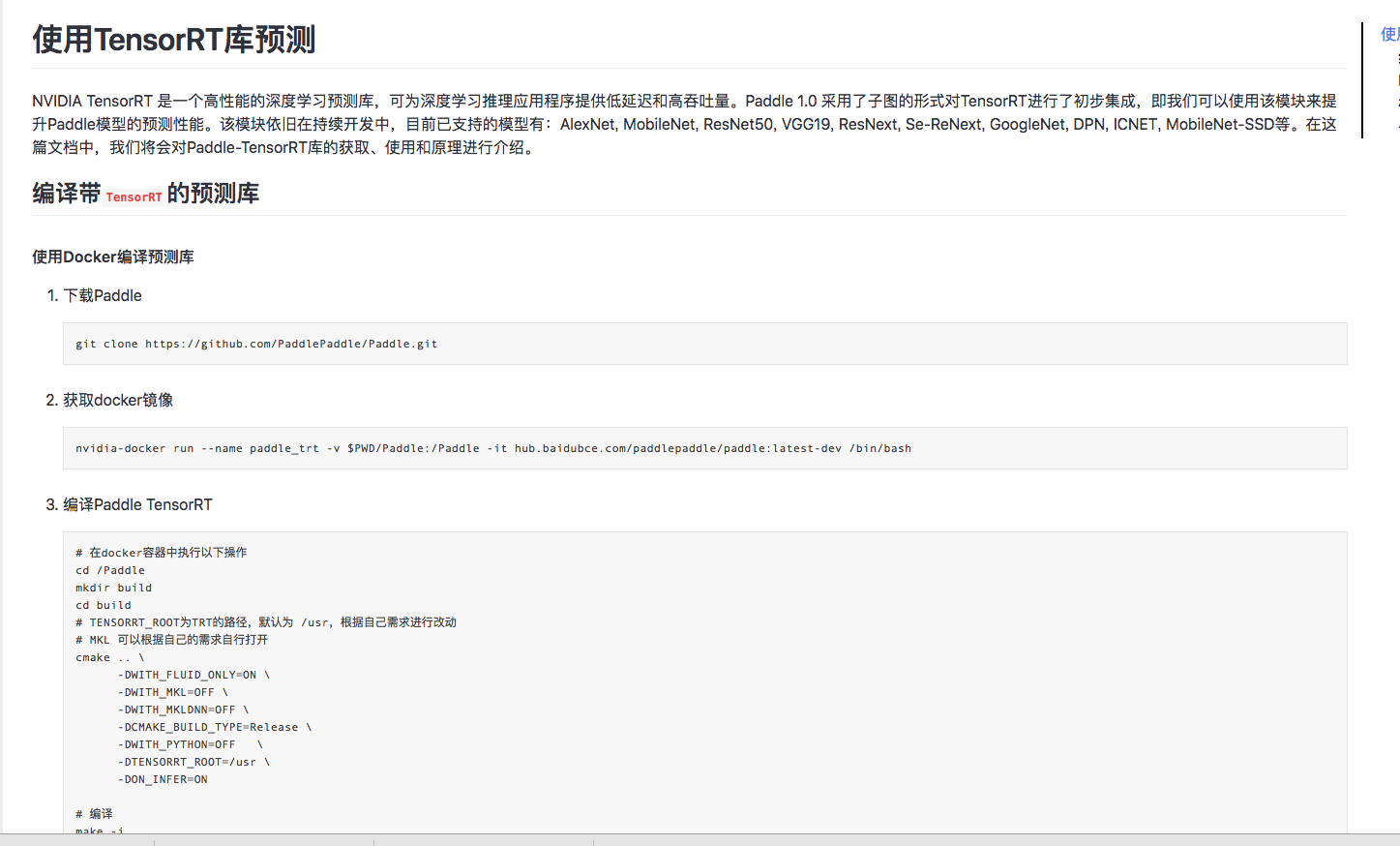This screenshot has width=1400, height=846.
Task: Click the option -DWITH_PYTHON=OFF
Action: click(x=177, y=744)
